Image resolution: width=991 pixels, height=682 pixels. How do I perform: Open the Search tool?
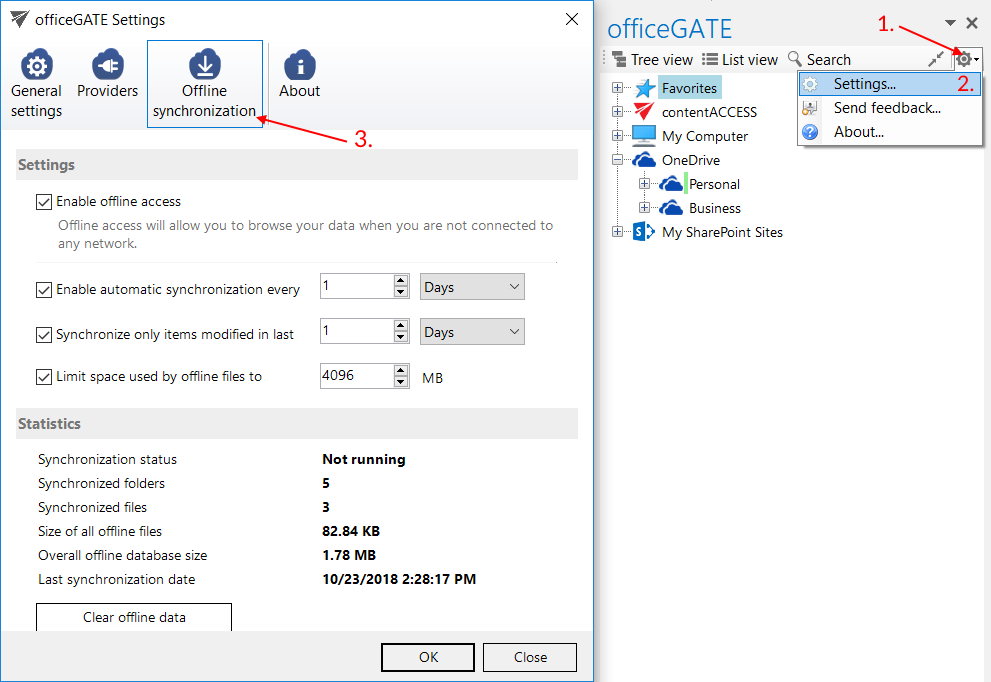click(819, 60)
